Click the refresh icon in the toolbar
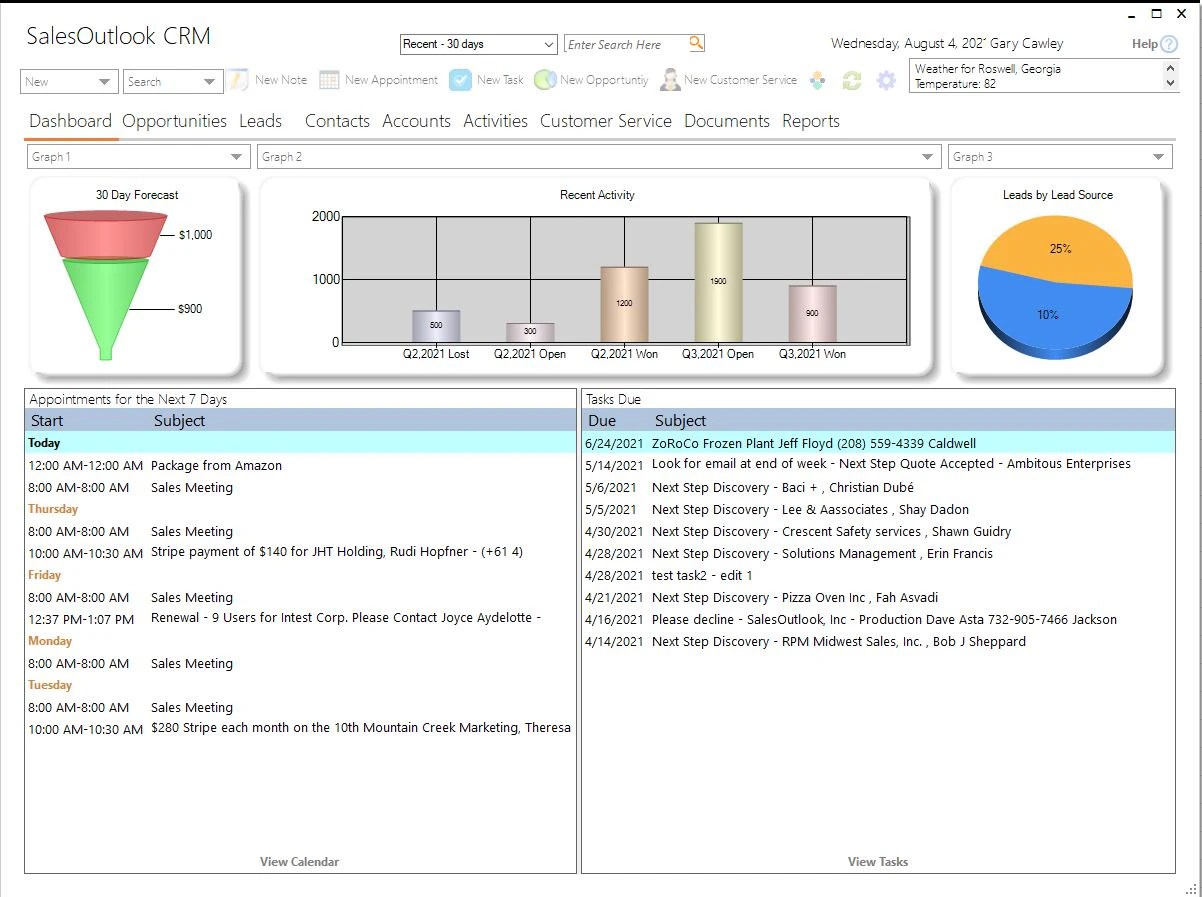 point(851,80)
